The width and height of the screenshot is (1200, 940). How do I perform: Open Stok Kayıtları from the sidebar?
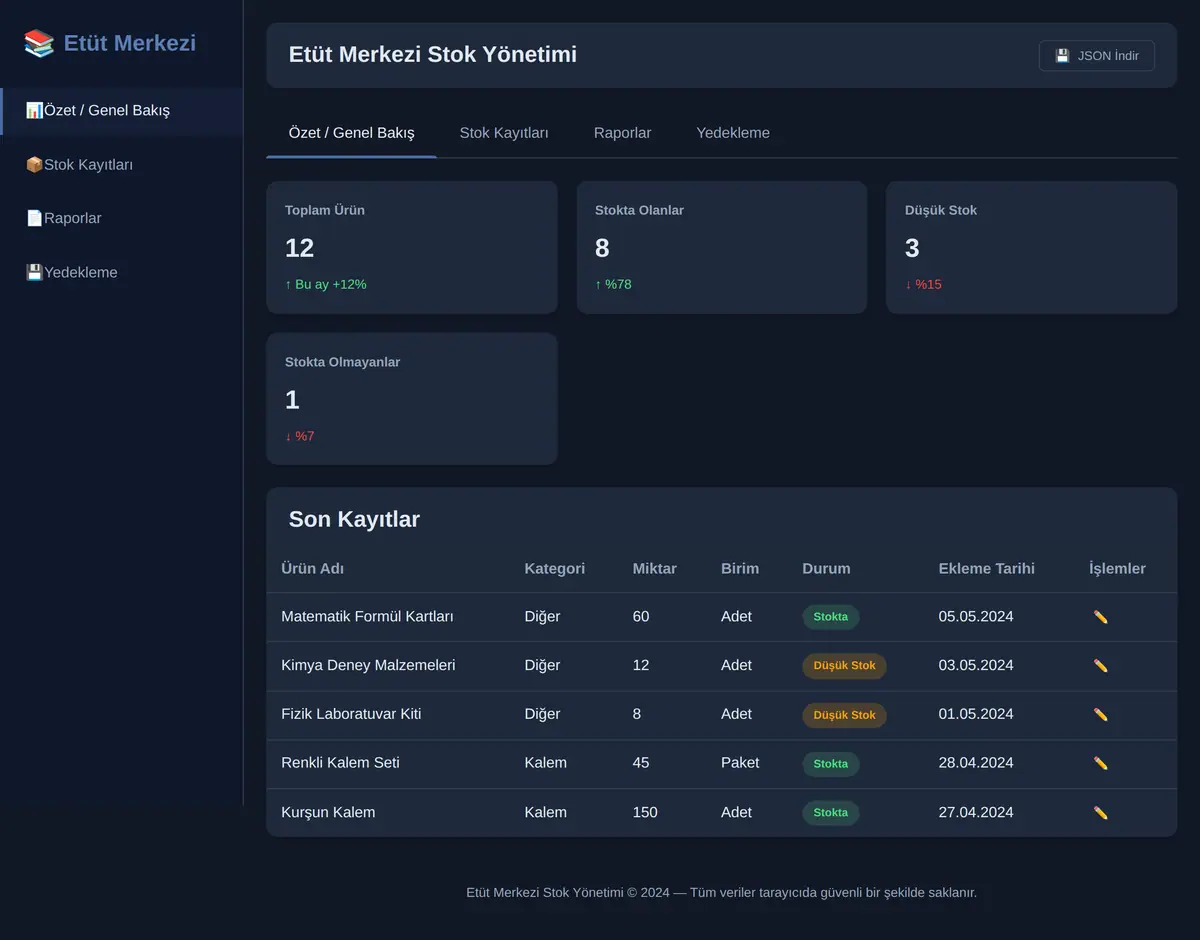[121, 164]
